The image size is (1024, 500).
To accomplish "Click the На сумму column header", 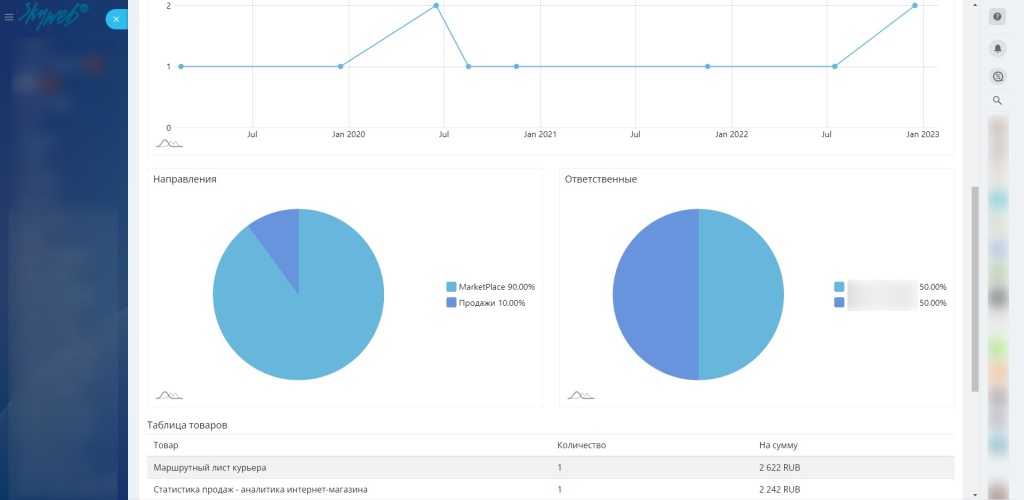I will pyautogui.click(x=778, y=445).
